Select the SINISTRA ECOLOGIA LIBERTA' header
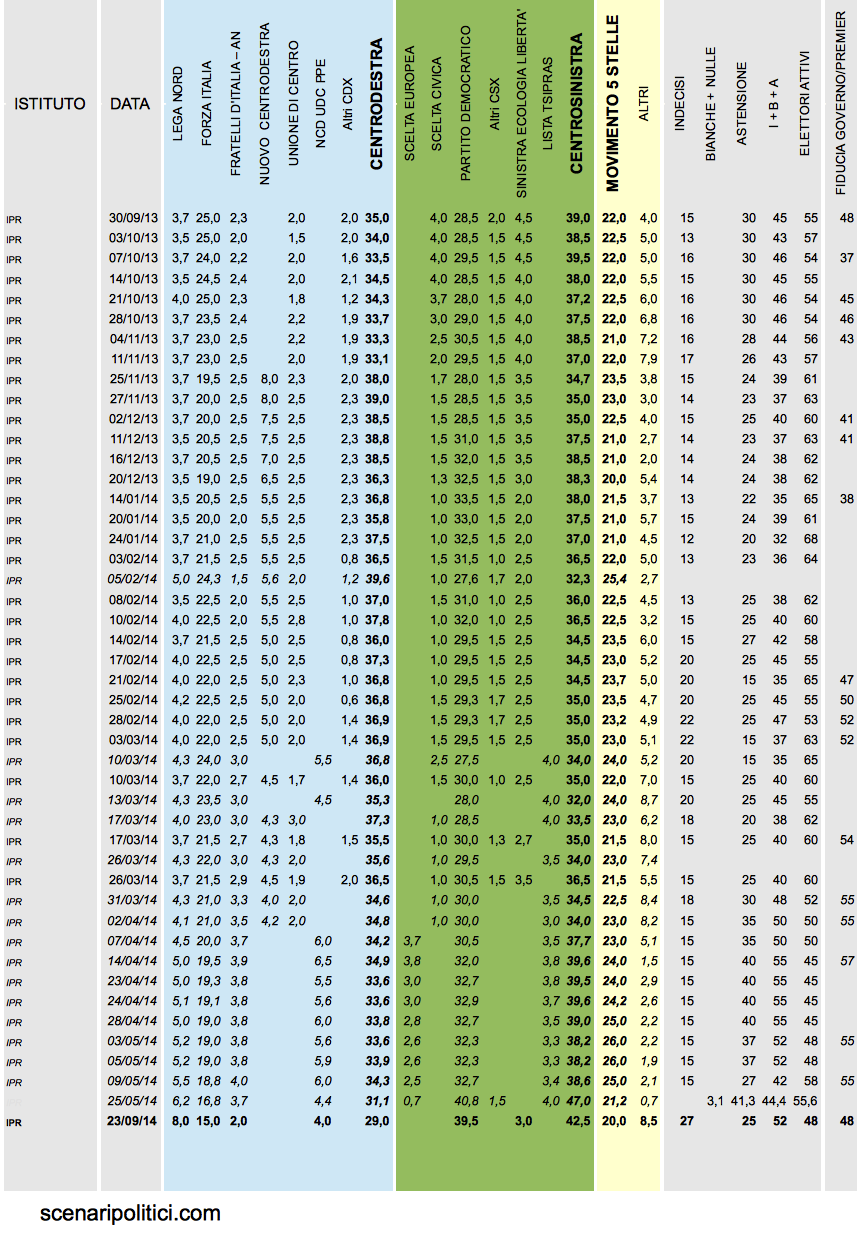The width and height of the screenshot is (863, 1237). pyautogui.click(x=523, y=103)
